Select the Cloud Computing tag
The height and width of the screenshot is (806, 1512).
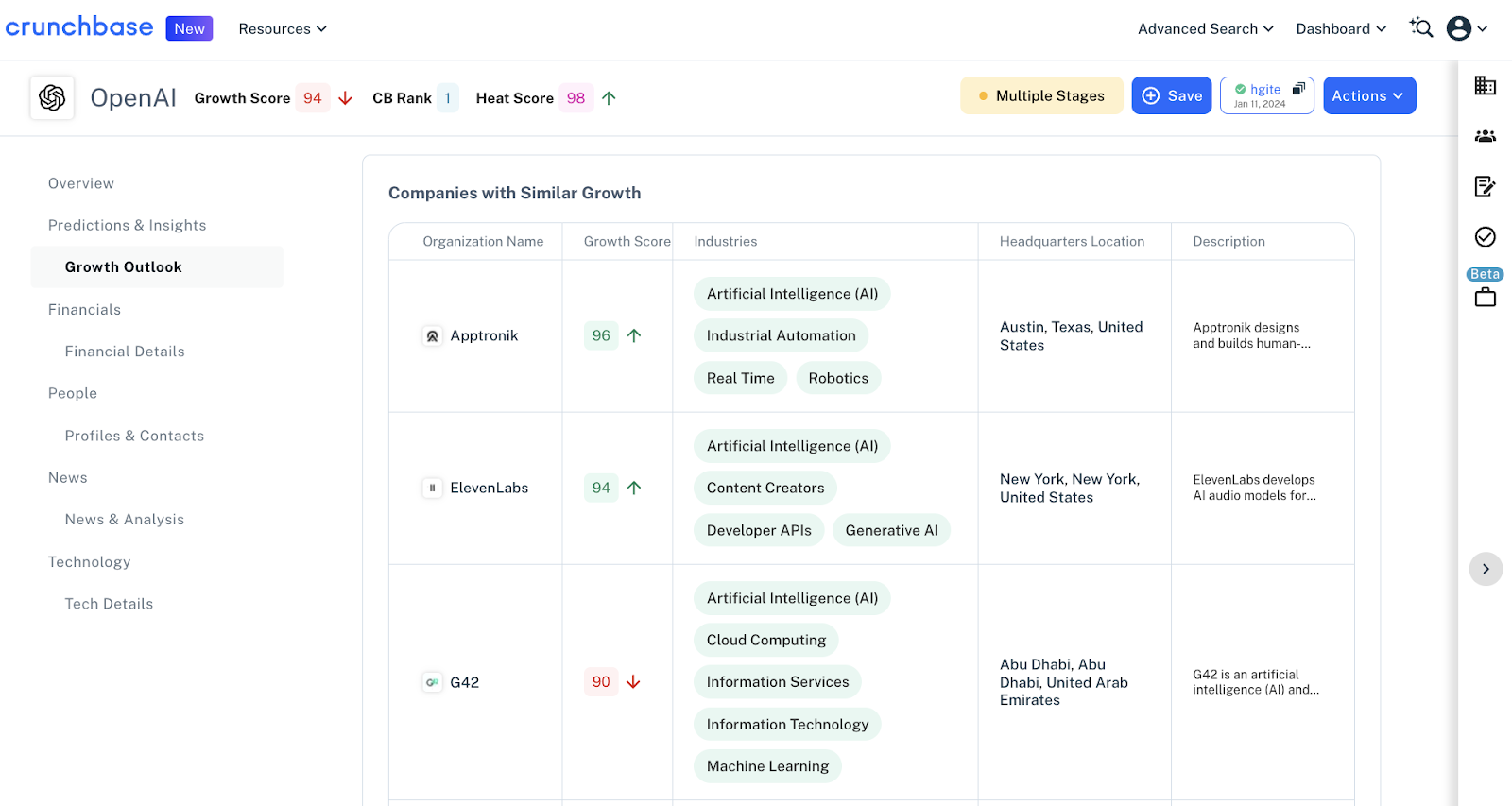pyautogui.click(x=766, y=640)
